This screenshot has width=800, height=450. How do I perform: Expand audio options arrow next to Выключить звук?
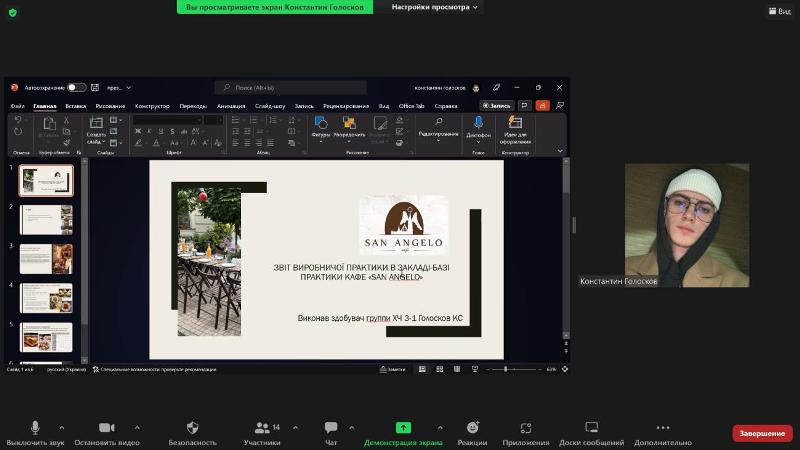[62, 428]
